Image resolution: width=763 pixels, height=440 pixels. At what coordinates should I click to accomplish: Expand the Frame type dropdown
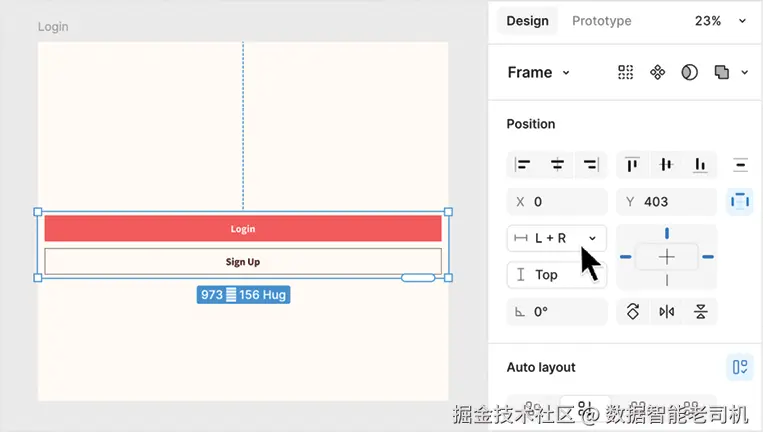tap(539, 72)
